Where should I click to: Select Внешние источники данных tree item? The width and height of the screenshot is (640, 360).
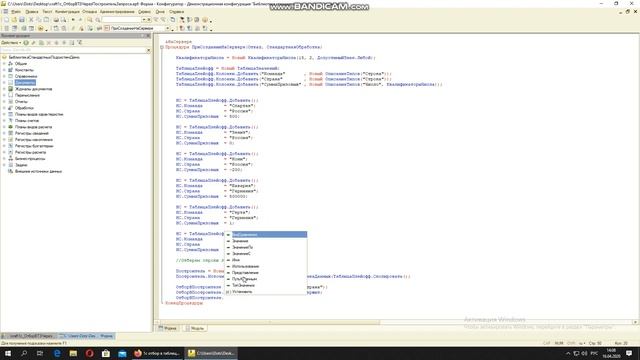click(x=38, y=171)
